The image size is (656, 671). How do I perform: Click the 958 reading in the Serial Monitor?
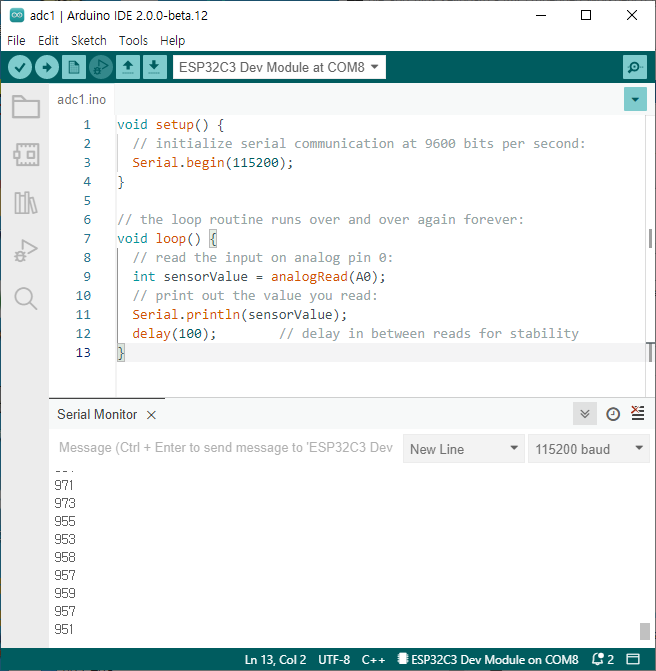pyautogui.click(x=65, y=557)
